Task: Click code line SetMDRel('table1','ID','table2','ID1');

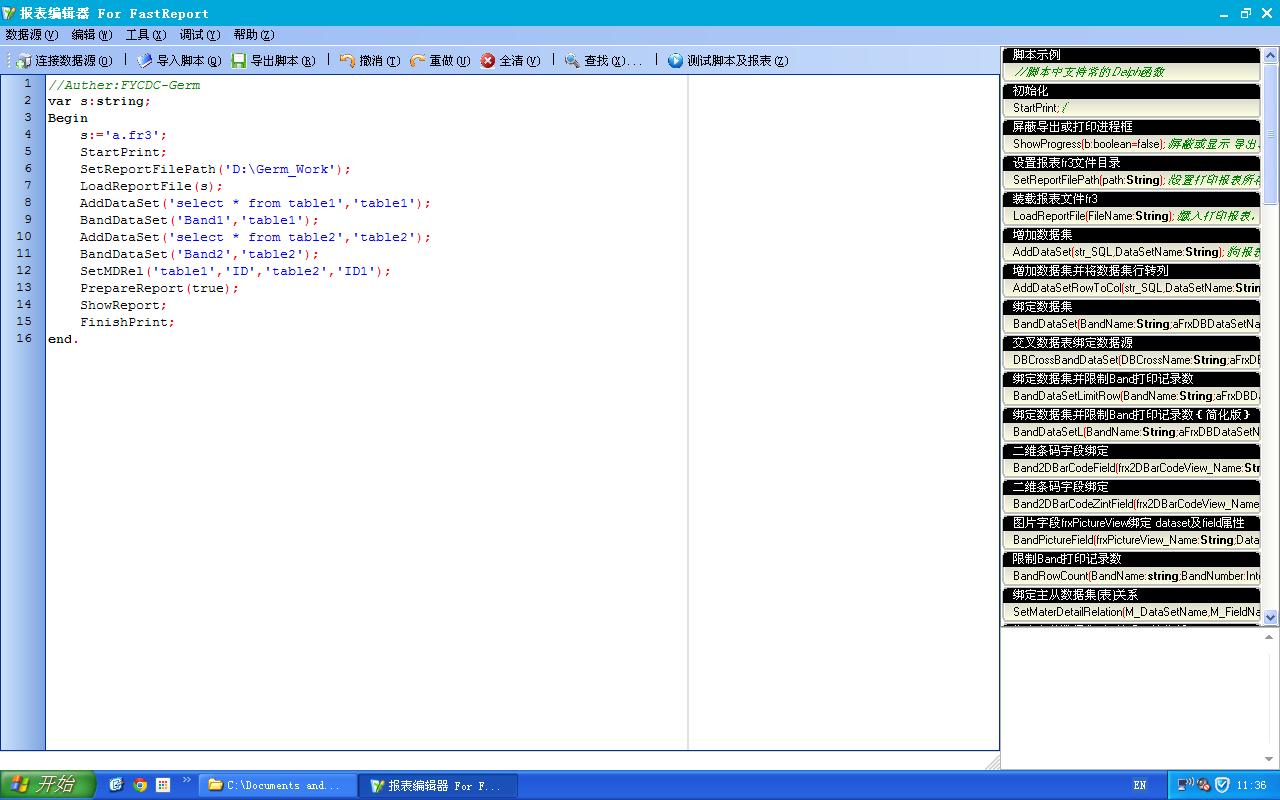Action: point(236,271)
